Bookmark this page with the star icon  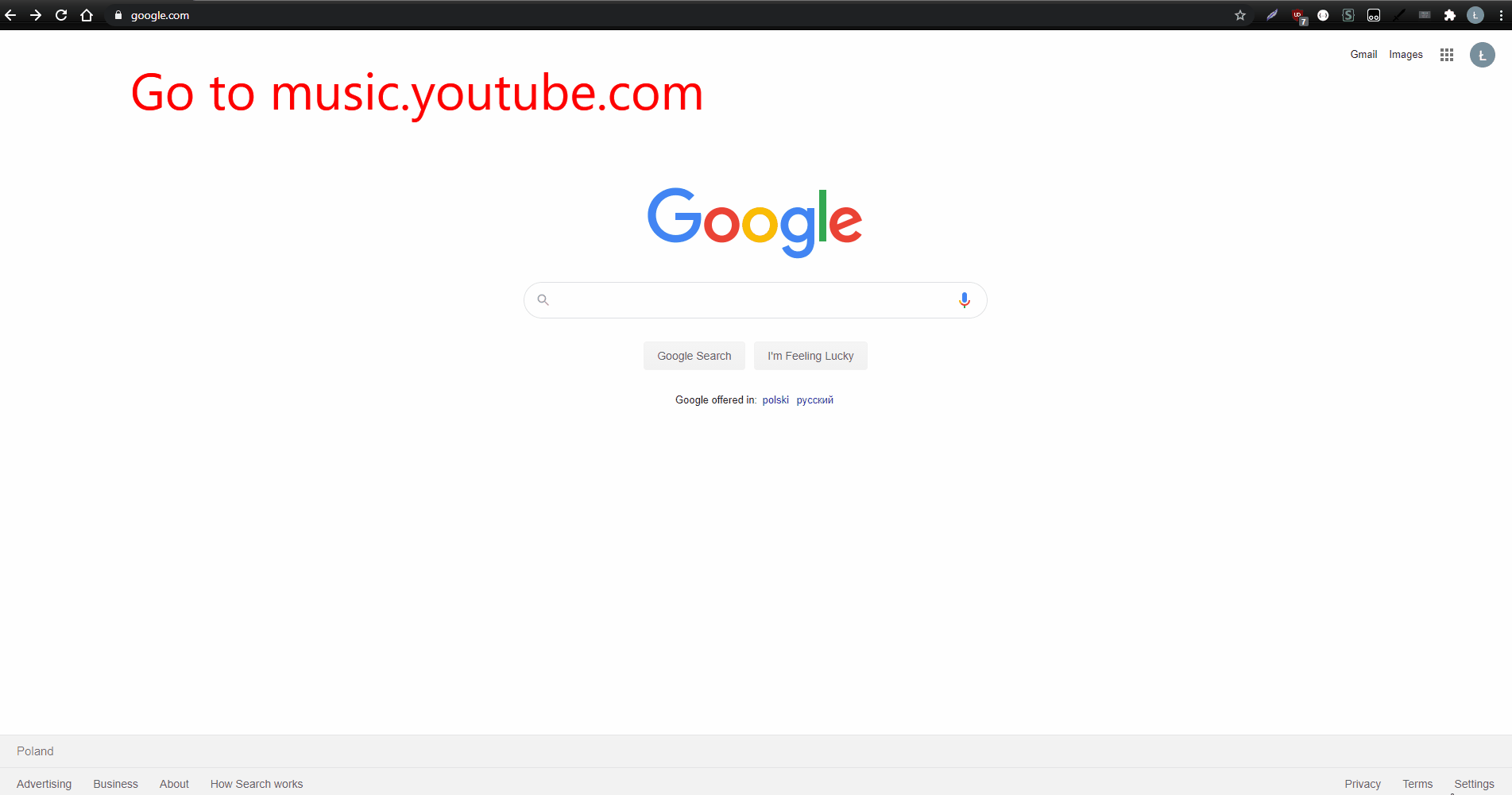[1240, 15]
